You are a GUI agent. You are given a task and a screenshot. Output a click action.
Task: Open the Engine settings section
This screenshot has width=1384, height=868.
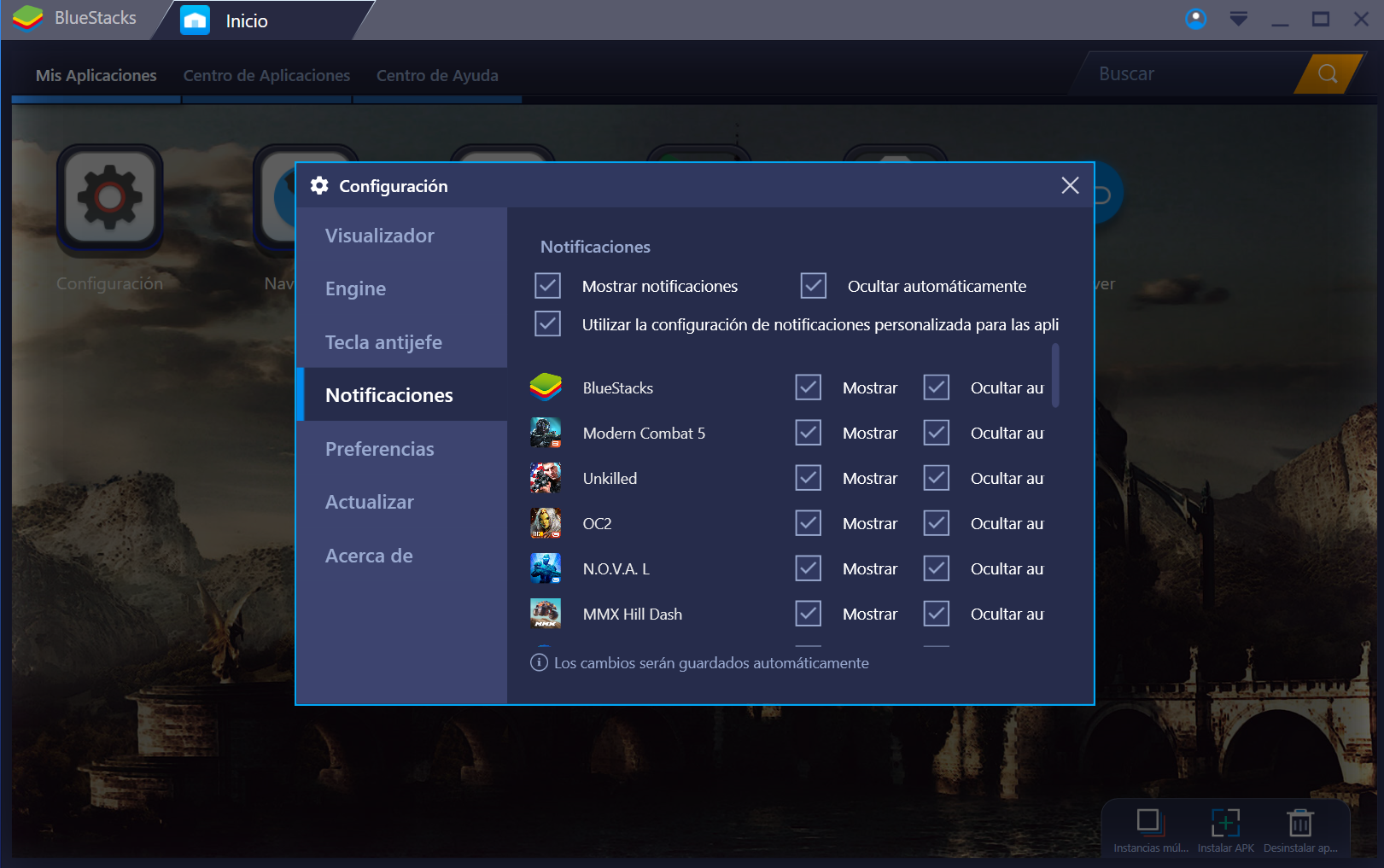355,288
